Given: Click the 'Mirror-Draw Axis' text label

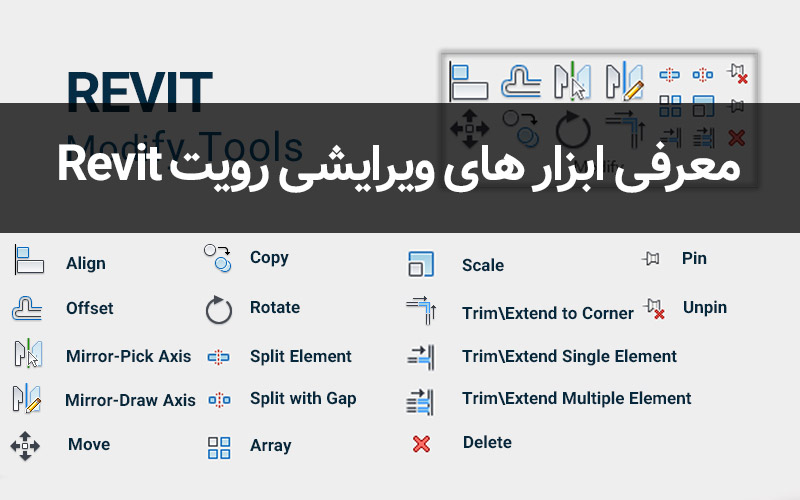Looking at the screenshot, I should click(130, 401).
